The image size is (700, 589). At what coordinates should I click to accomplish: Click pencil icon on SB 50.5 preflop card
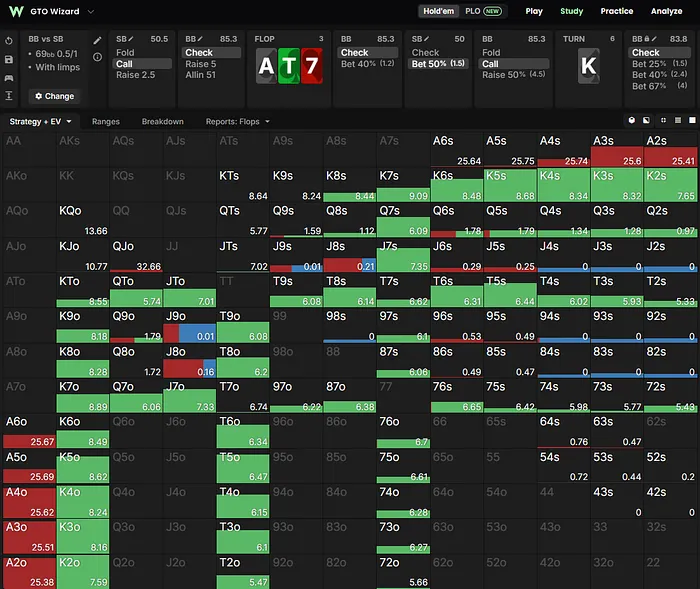[131, 39]
